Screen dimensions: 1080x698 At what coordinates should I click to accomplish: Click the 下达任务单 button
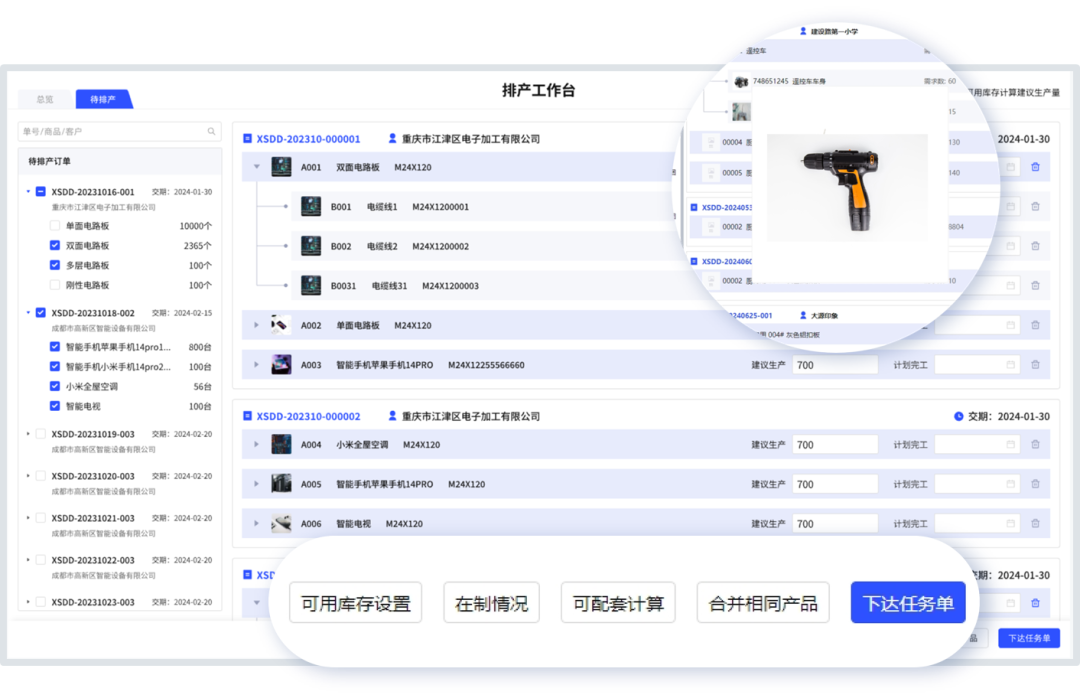pos(907,602)
